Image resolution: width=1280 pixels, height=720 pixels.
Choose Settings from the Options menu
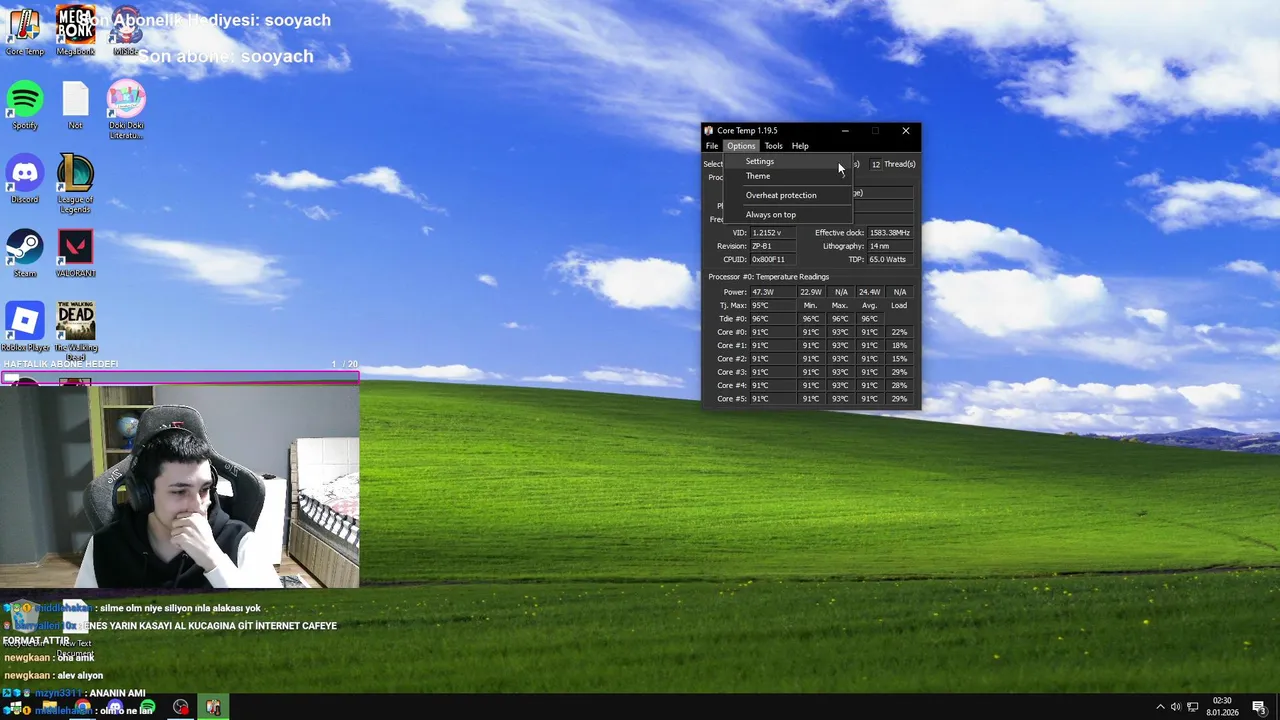[787, 161]
